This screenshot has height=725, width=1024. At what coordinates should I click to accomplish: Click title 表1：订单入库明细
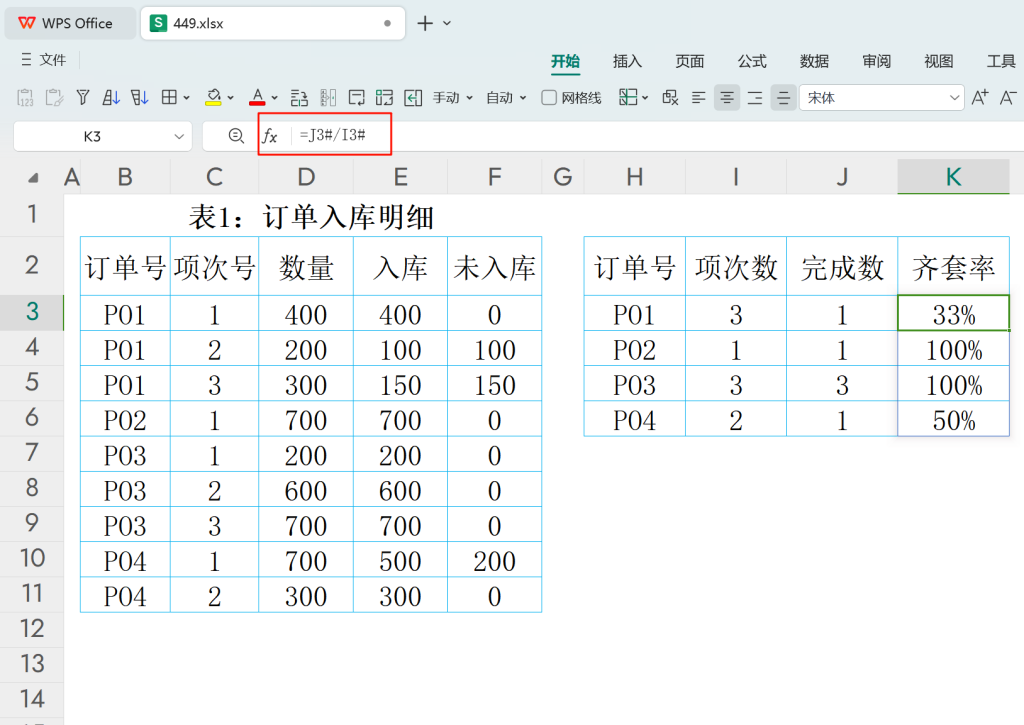tap(312, 217)
